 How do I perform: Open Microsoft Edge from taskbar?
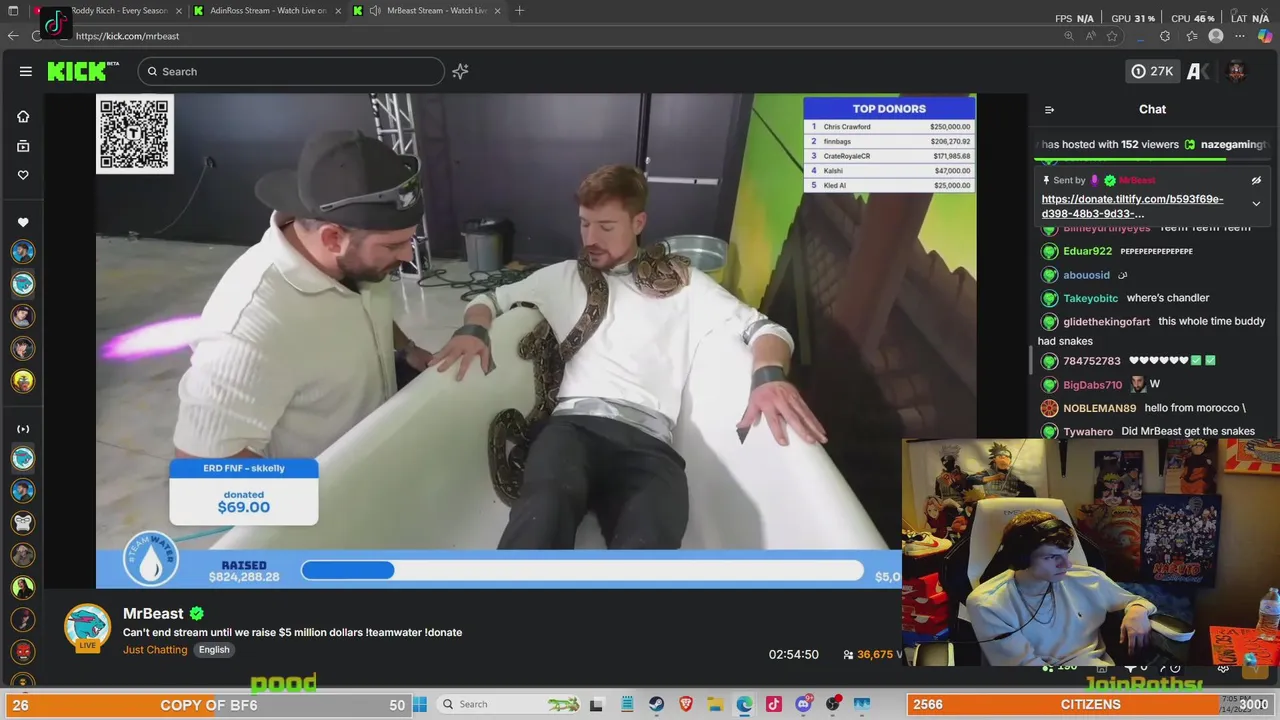(x=745, y=704)
